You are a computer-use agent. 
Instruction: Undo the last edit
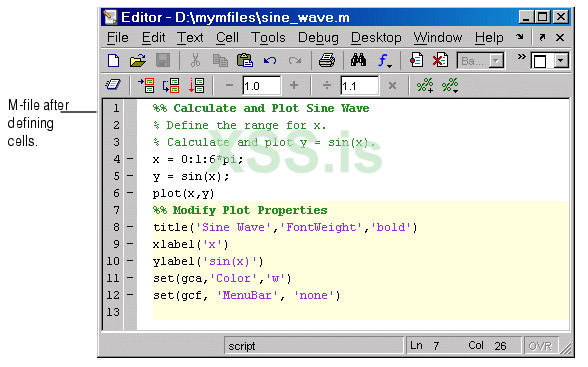(x=270, y=60)
